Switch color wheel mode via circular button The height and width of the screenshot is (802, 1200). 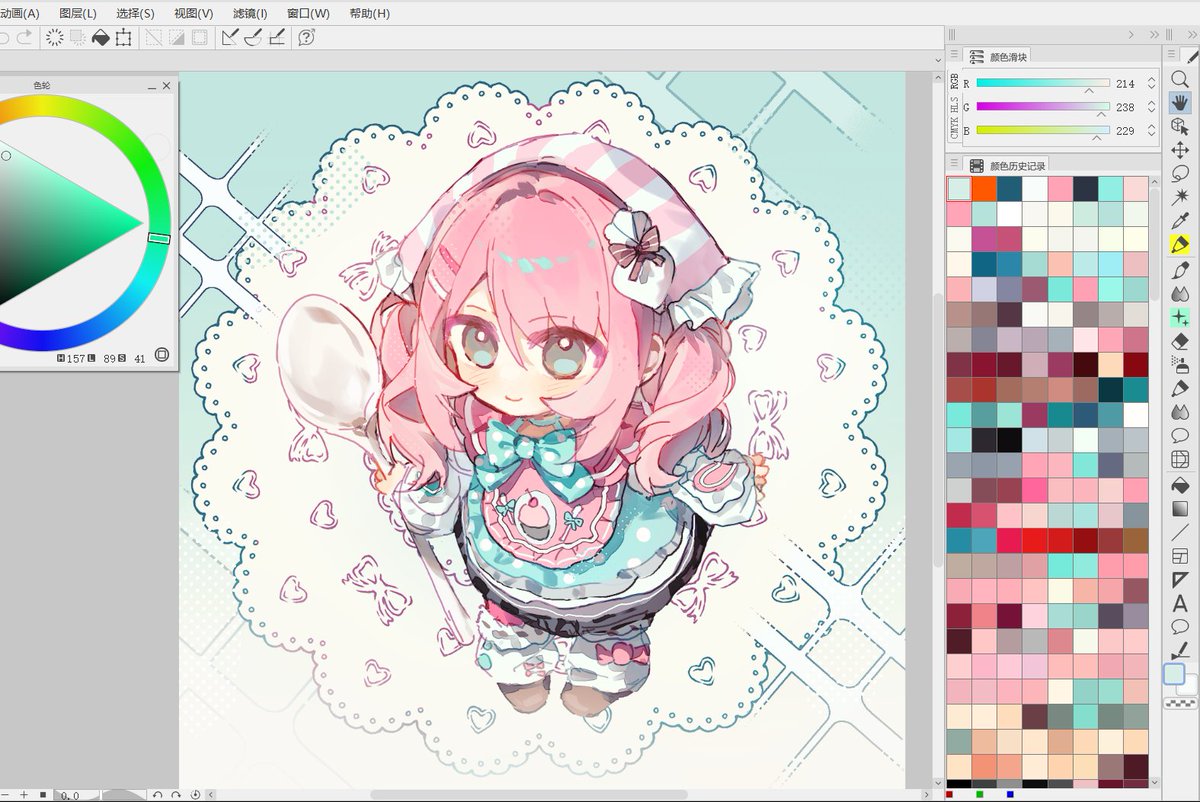162,354
